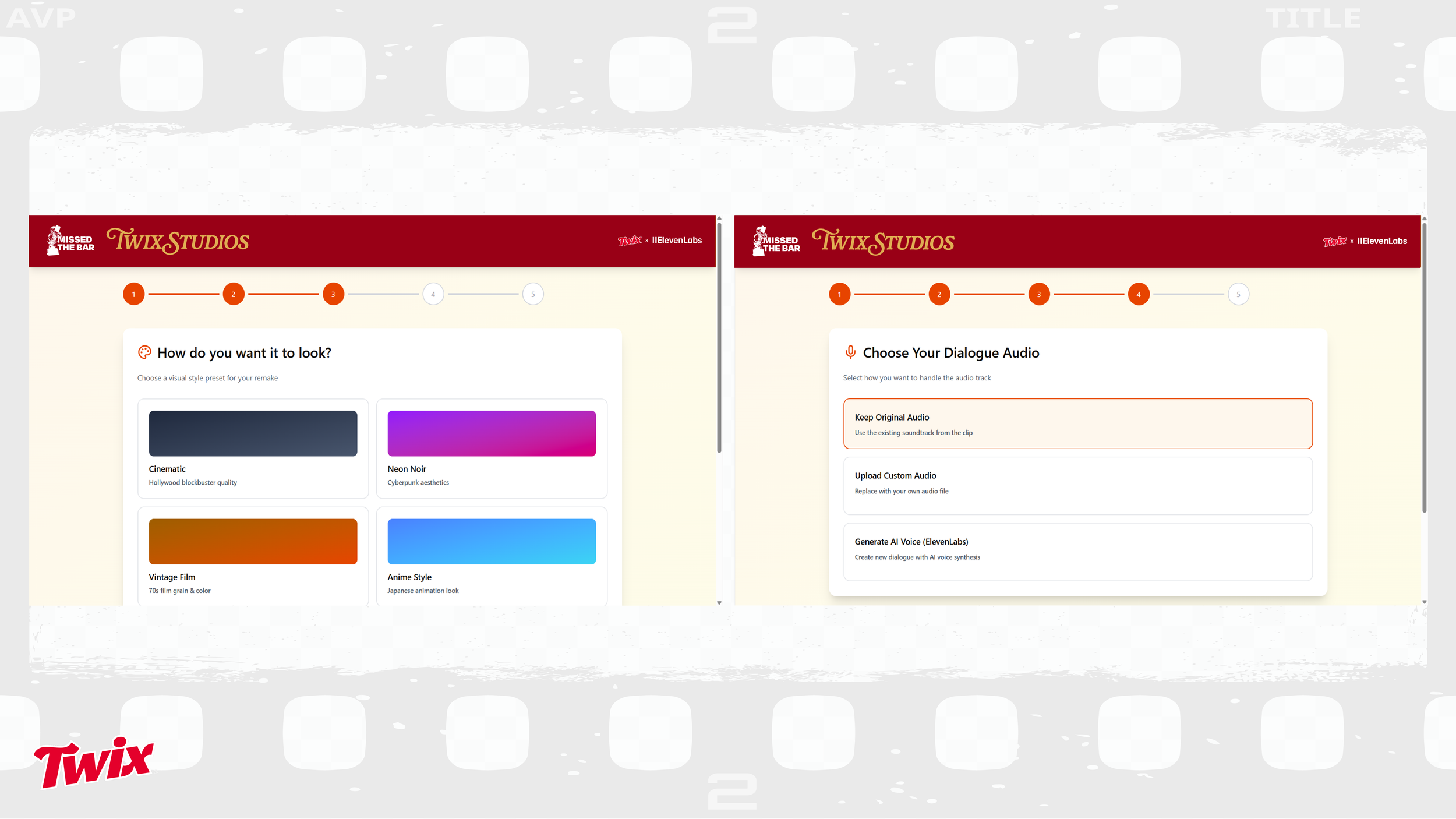The image size is (1456, 819).
Task: Click 'Choose a visual style preset for your remake'
Action: [x=207, y=378]
